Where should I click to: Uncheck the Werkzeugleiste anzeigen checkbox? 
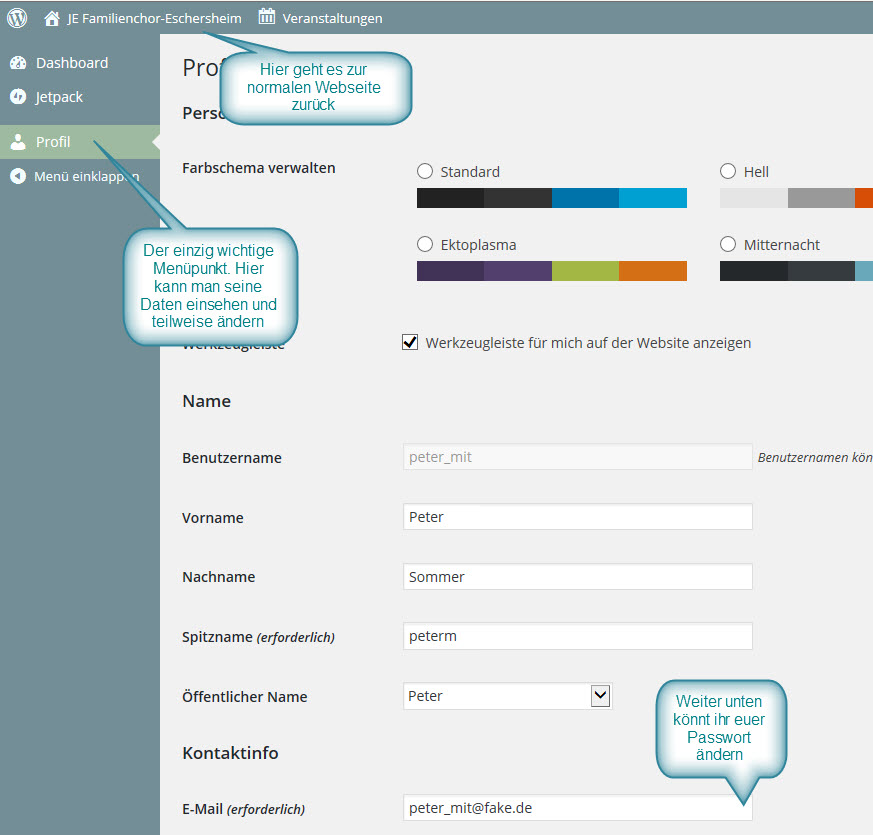(410, 342)
